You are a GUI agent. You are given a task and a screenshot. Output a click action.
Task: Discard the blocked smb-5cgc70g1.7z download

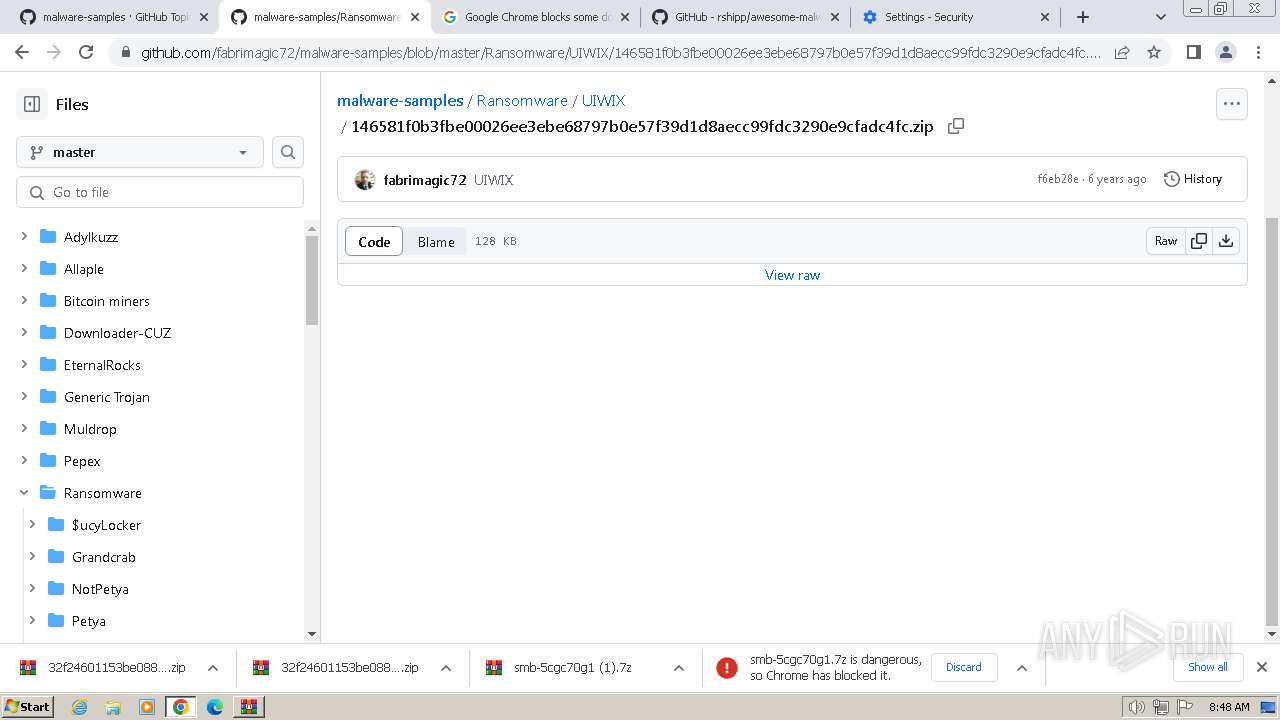tap(964, 667)
